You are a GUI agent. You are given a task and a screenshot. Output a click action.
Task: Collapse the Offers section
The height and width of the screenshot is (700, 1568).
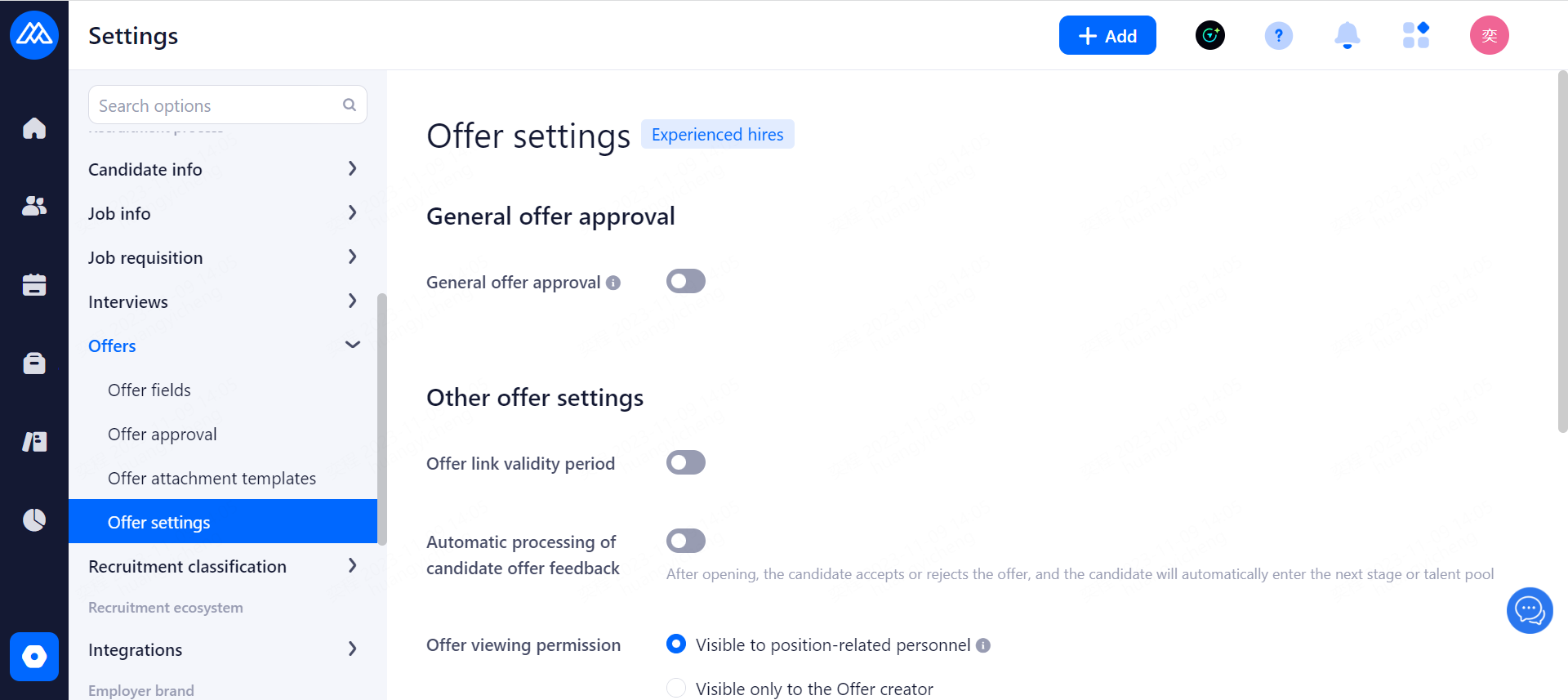352,346
